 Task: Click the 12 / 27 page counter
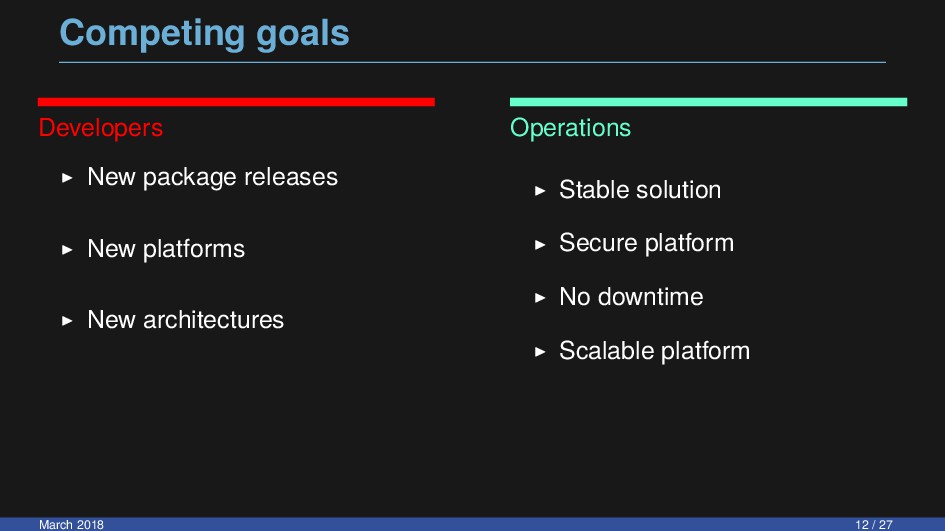874,524
